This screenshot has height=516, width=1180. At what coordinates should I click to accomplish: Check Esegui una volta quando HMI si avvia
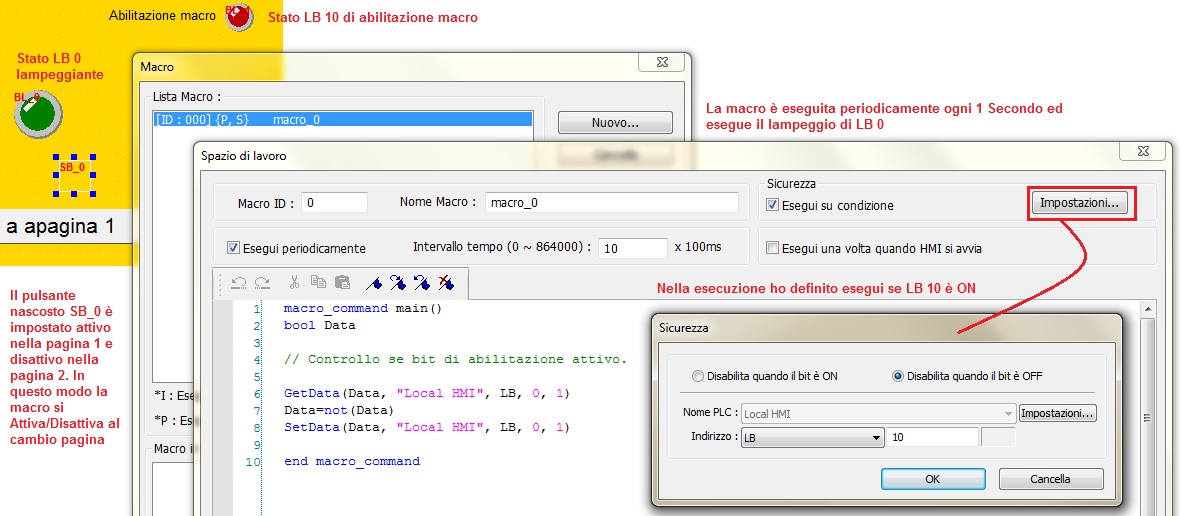click(772, 247)
